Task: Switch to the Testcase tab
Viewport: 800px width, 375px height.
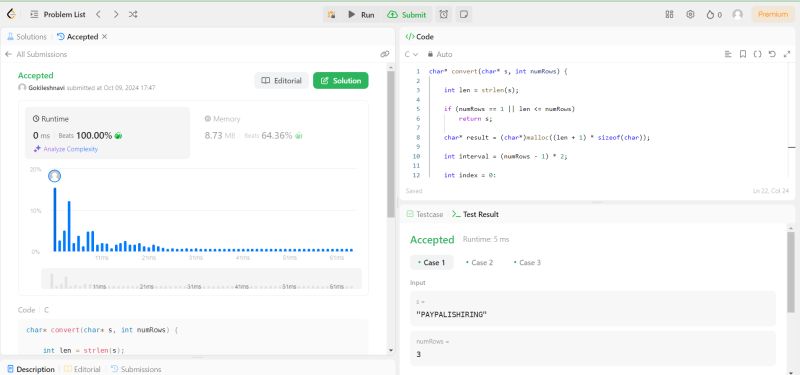Action: (x=425, y=214)
